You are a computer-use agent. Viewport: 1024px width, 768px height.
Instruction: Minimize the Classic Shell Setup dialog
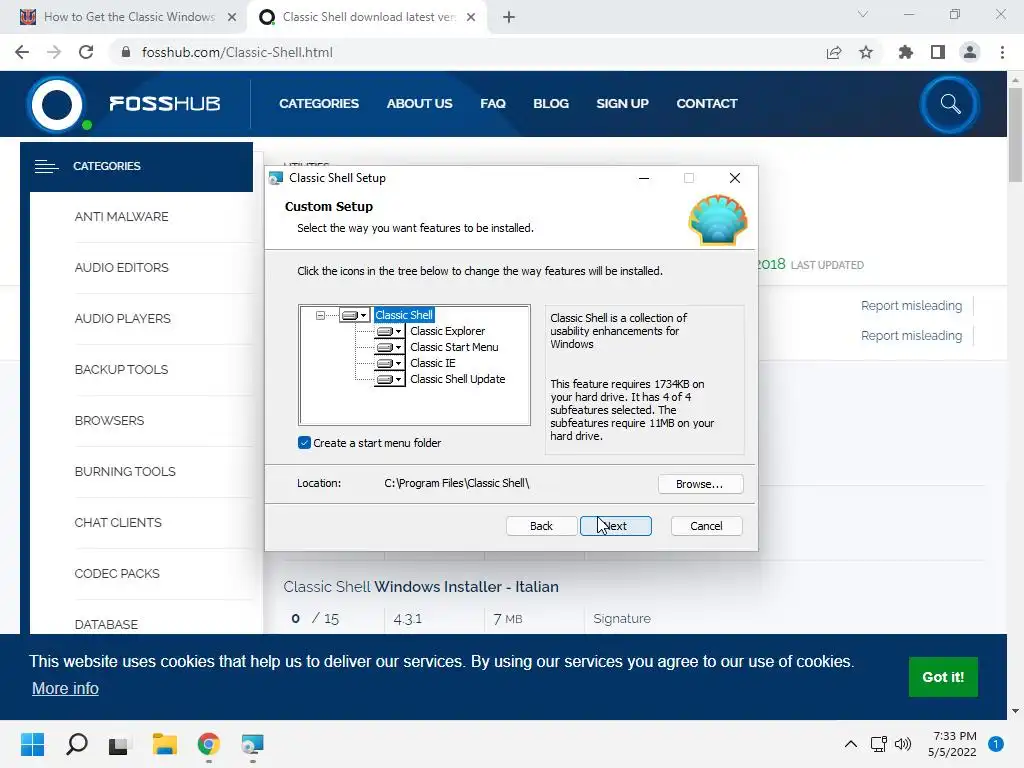coord(644,178)
